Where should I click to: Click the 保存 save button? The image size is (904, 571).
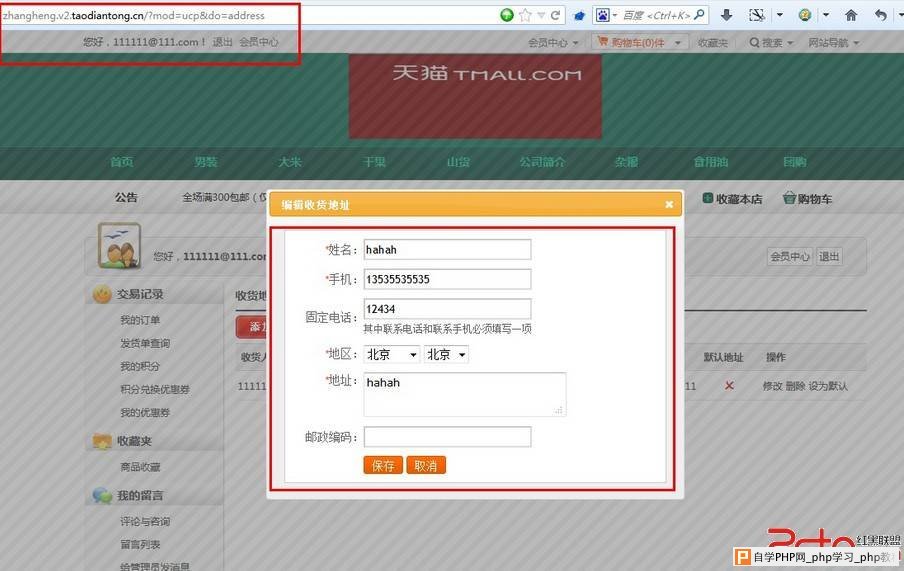(383, 465)
